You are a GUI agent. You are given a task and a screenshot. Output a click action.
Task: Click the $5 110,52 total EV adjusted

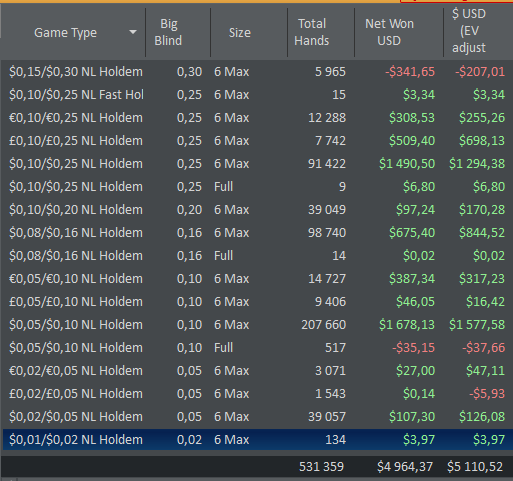click(475, 467)
